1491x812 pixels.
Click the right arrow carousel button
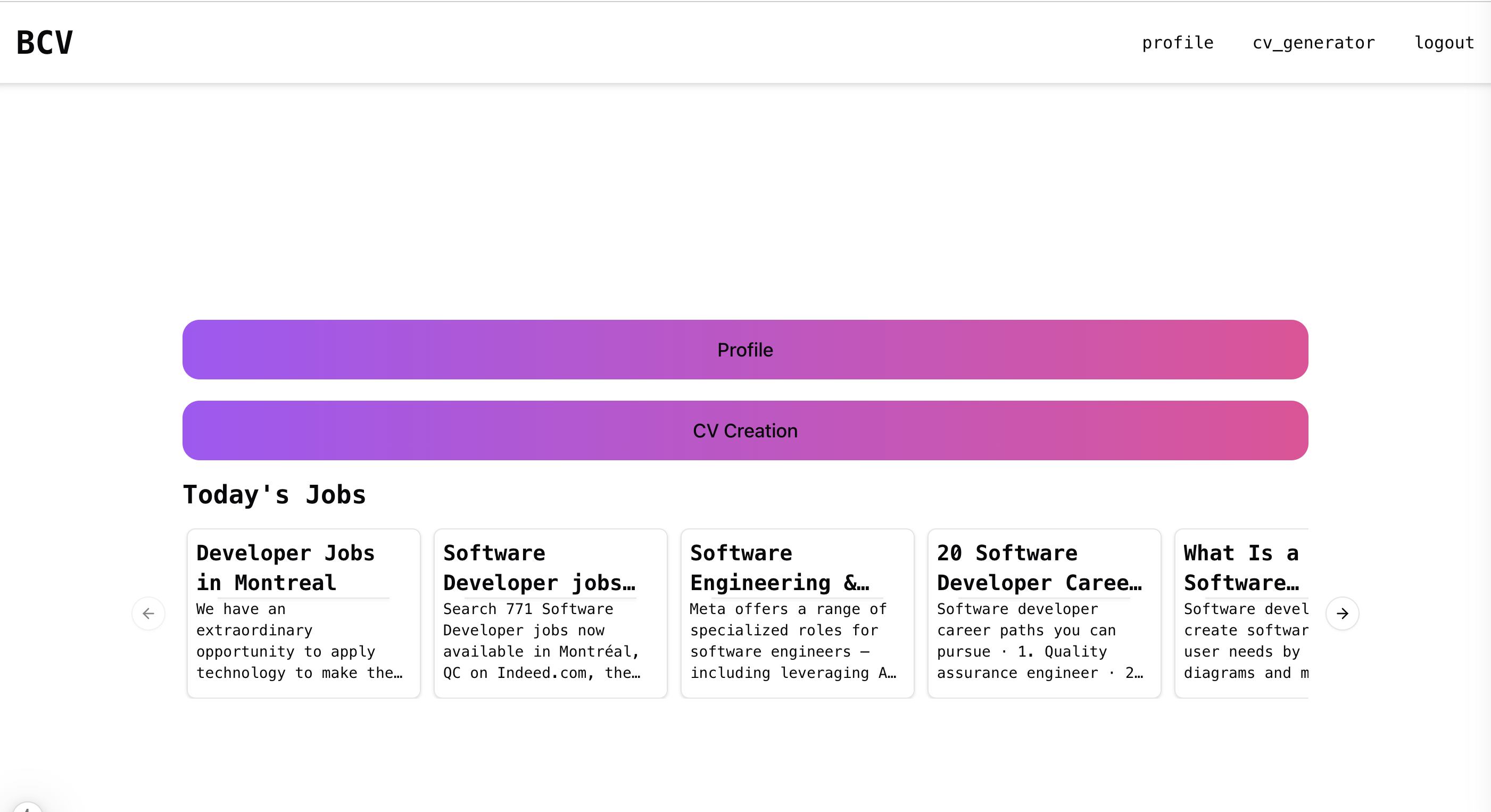tap(1342, 614)
